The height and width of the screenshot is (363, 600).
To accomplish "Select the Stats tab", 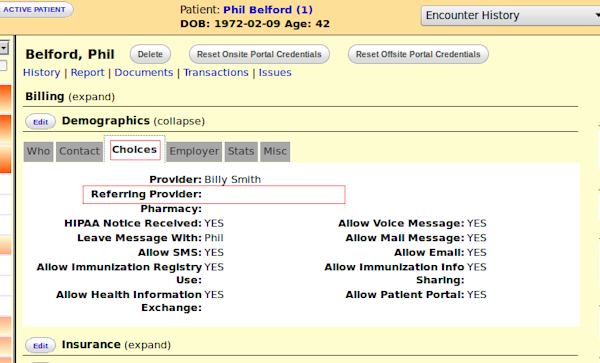I will click(x=241, y=151).
